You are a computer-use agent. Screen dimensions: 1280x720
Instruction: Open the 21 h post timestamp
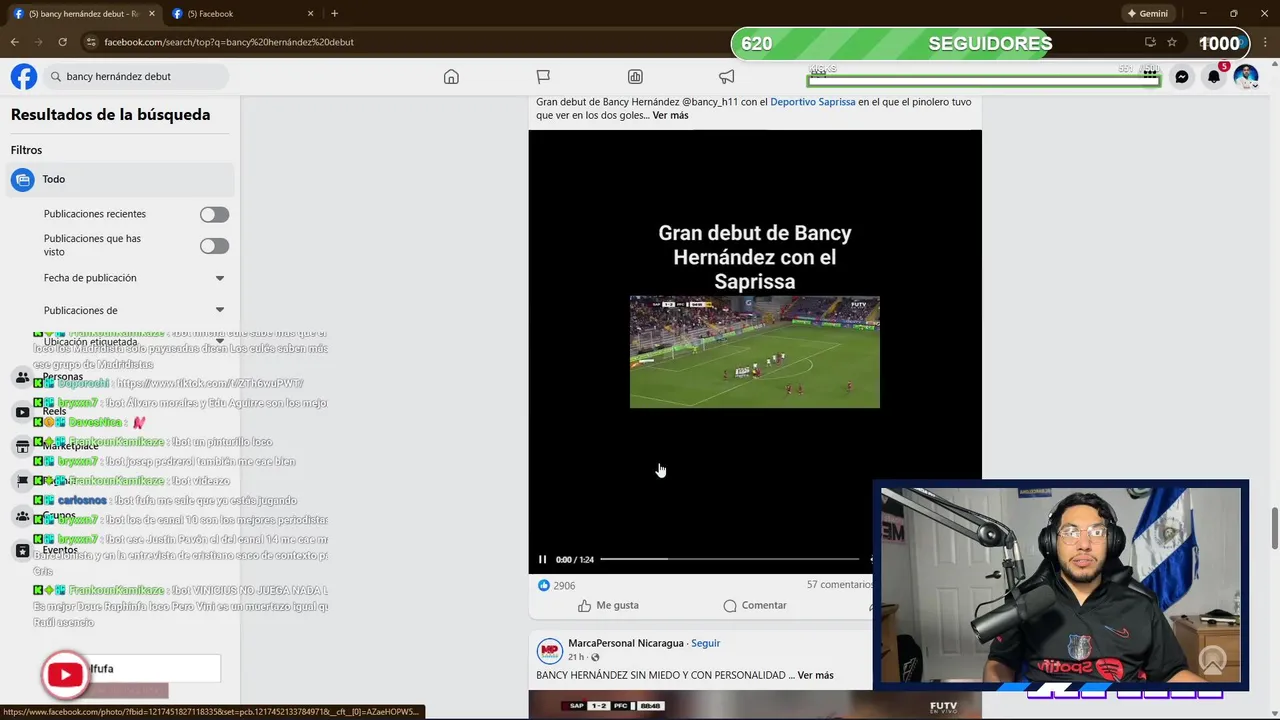[x=576, y=657]
